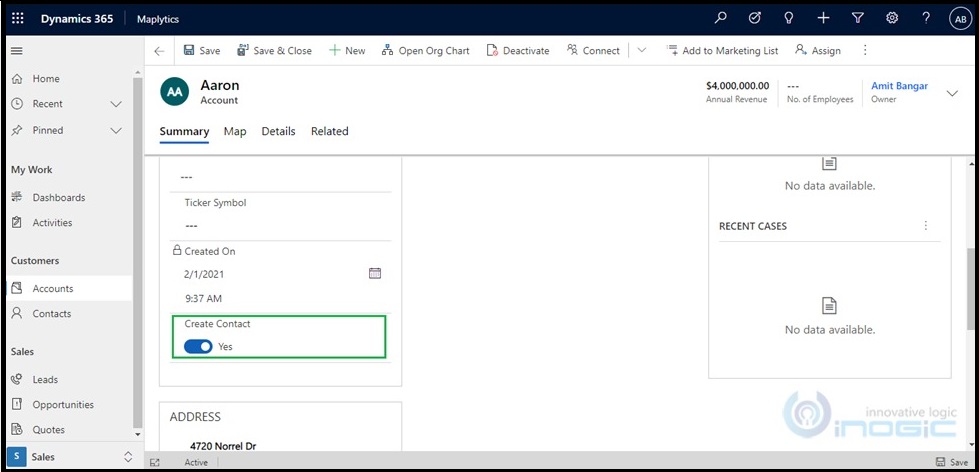The image size is (979, 472).
Task: Switch to the Details tab
Action: coord(278,131)
